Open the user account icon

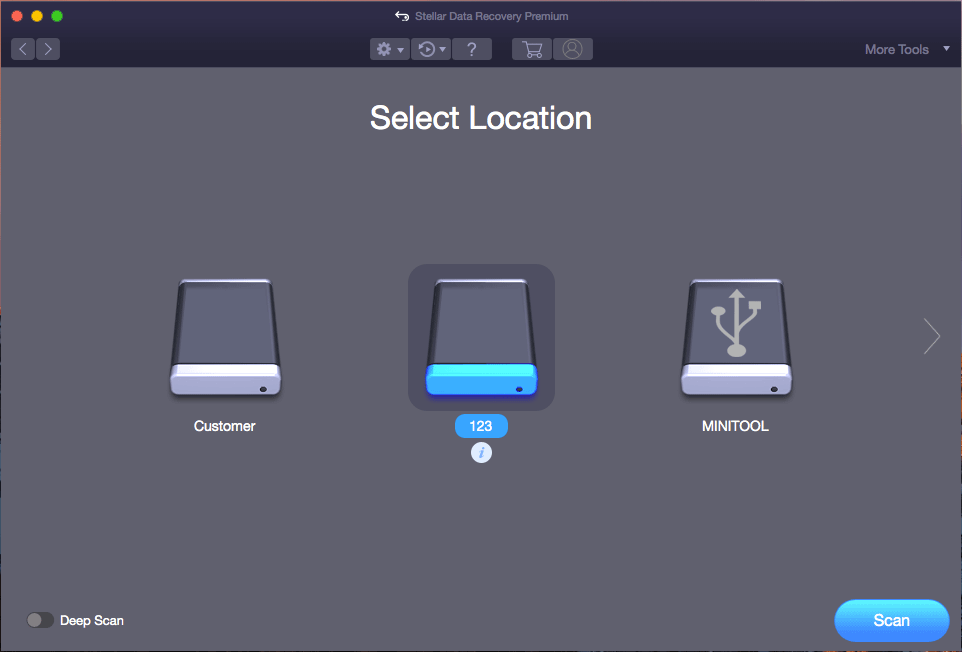(x=572, y=49)
